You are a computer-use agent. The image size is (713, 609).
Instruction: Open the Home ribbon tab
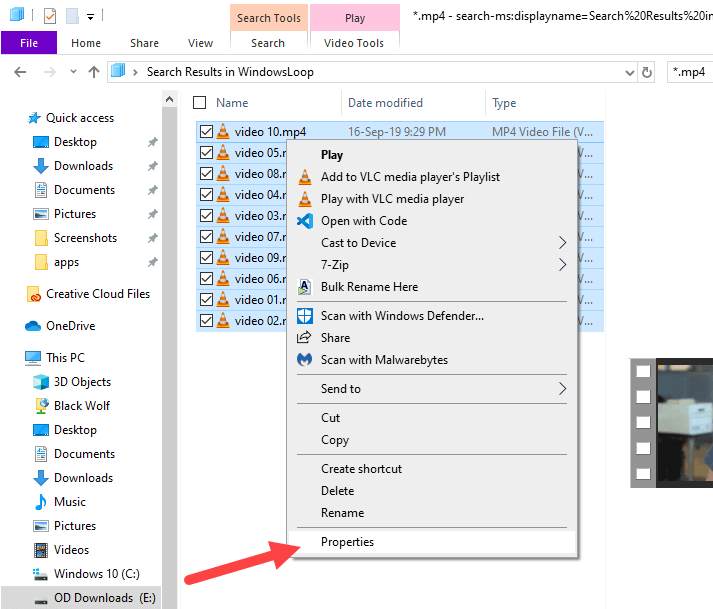click(86, 43)
